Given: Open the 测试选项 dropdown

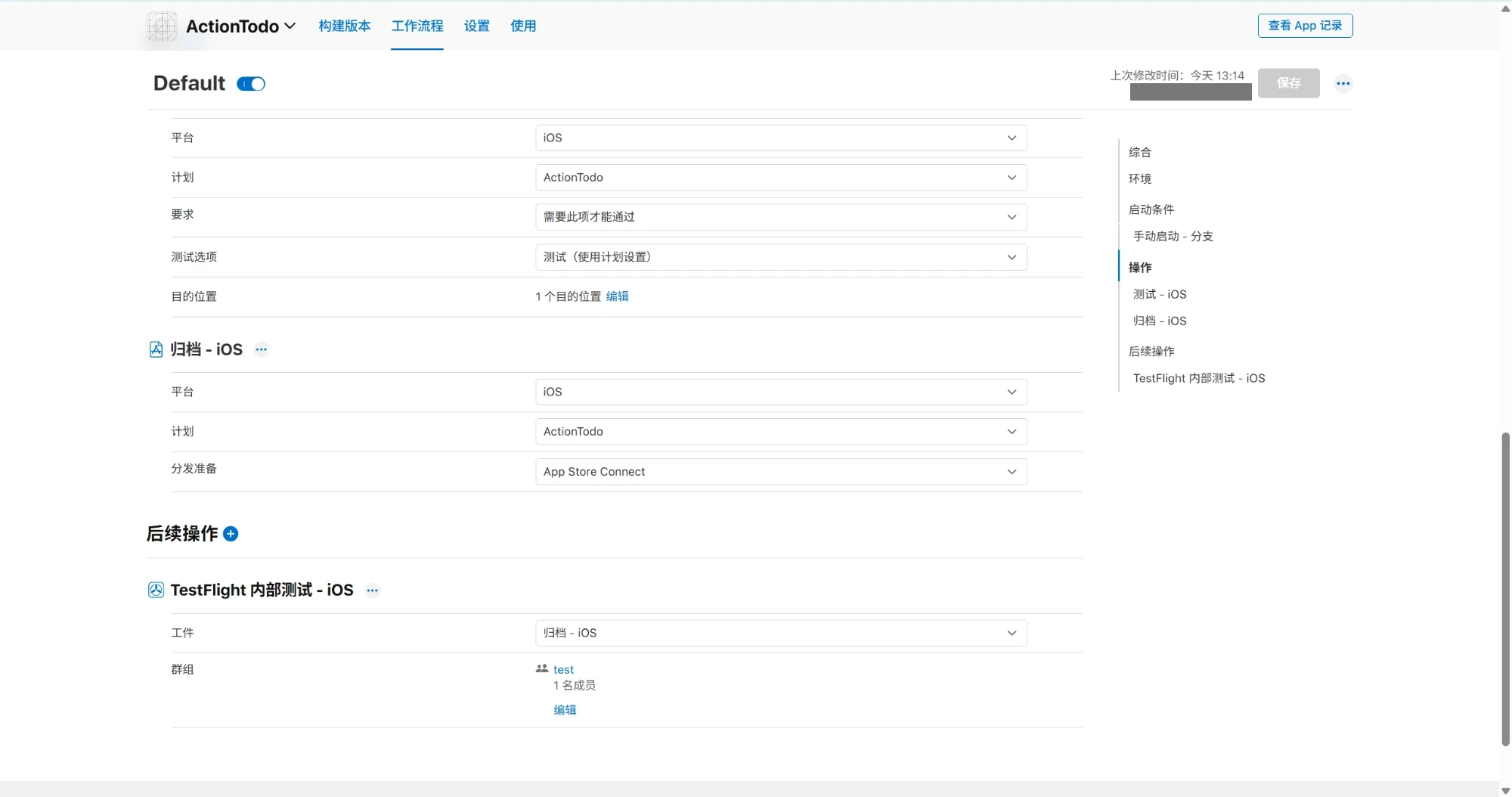Looking at the screenshot, I should (781, 257).
